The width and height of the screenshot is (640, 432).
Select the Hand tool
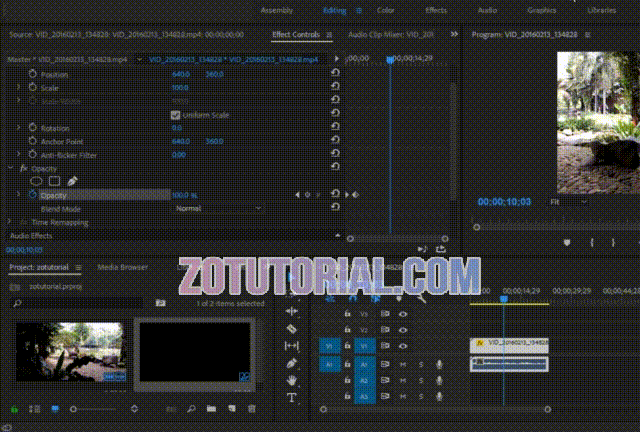tap(291, 381)
